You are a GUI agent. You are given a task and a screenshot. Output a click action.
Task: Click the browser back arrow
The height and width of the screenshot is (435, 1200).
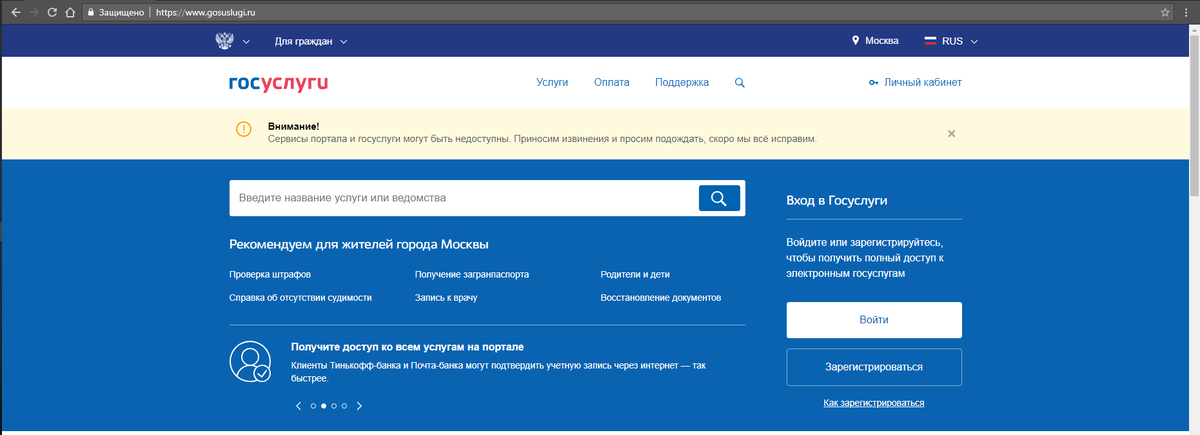point(14,13)
